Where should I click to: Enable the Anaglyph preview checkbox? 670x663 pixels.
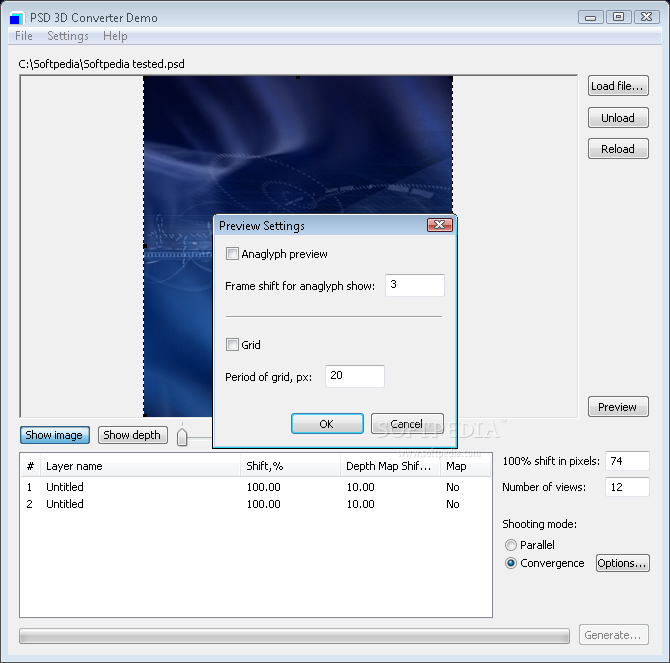232,254
